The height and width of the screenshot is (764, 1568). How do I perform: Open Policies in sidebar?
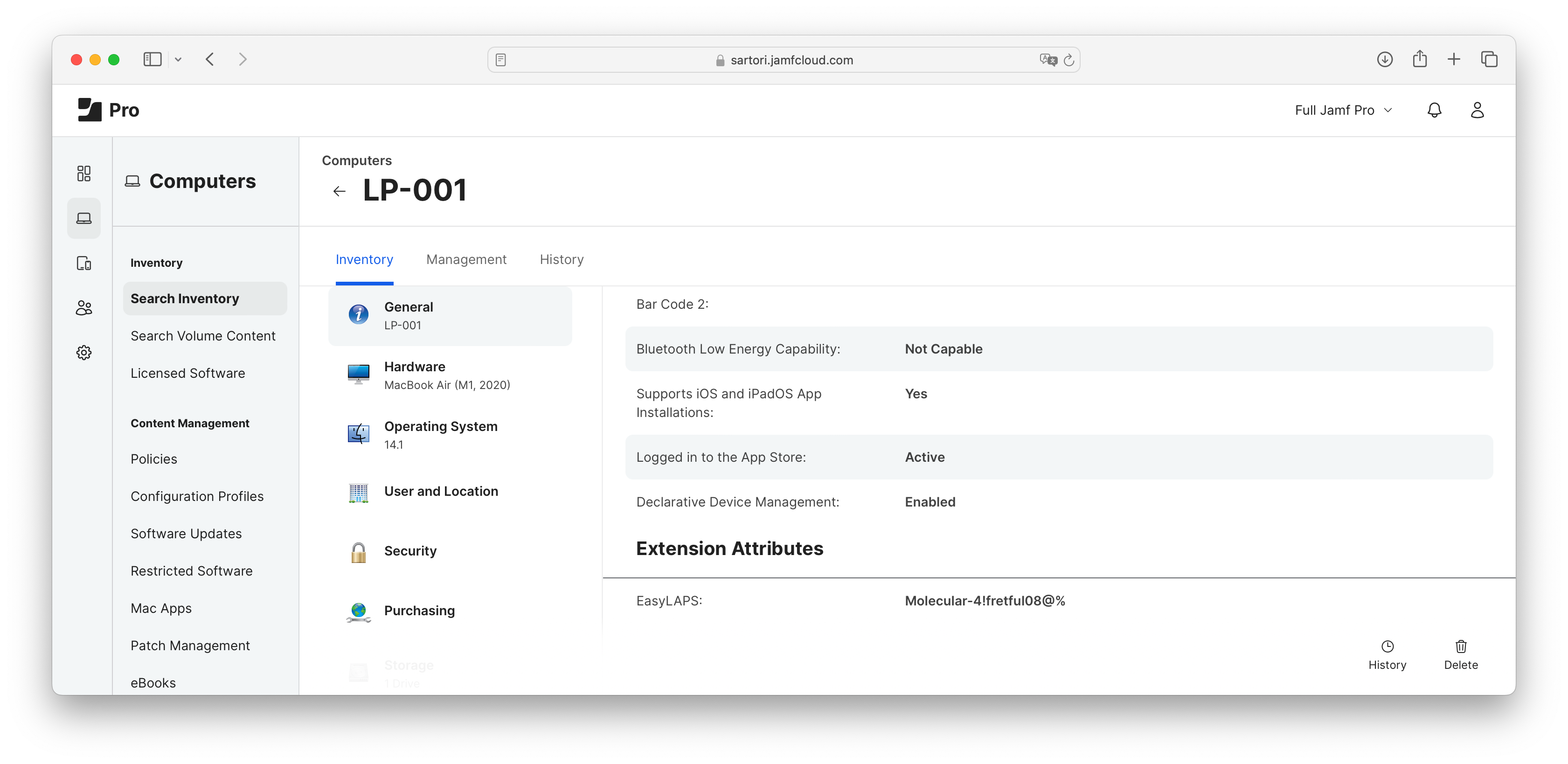(153, 458)
